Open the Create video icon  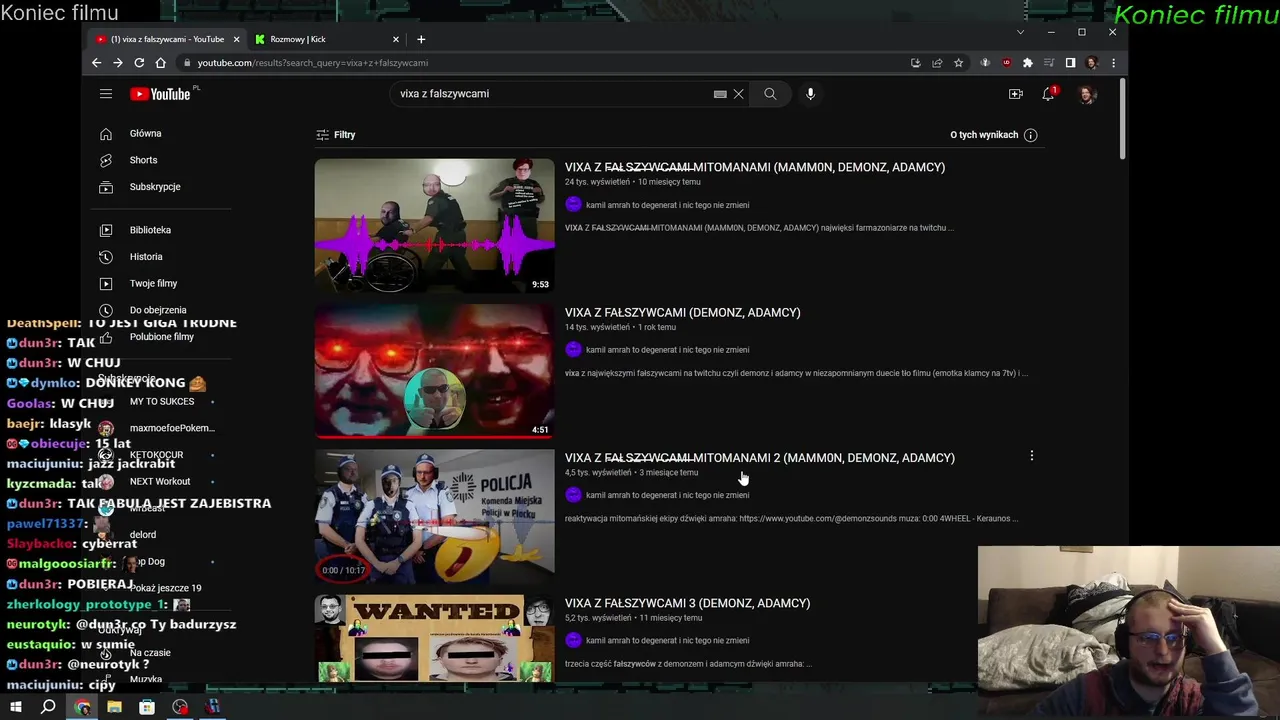pyautogui.click(x=1015, y=94)
